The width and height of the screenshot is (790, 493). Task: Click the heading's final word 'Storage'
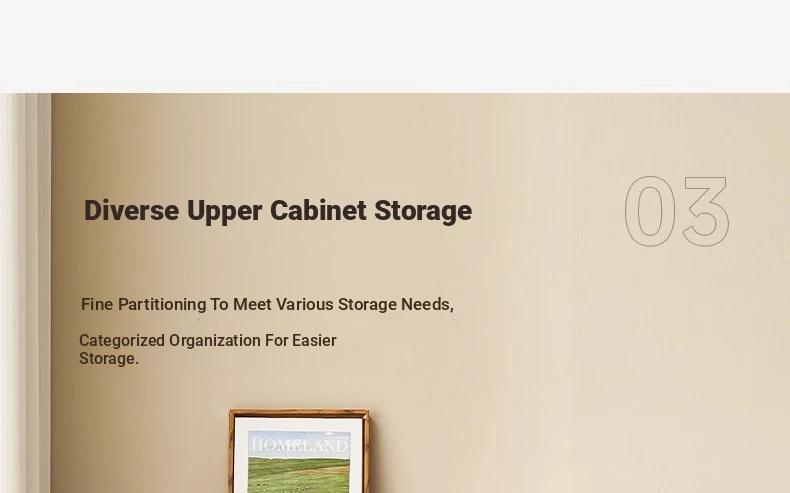click(423, 212)
